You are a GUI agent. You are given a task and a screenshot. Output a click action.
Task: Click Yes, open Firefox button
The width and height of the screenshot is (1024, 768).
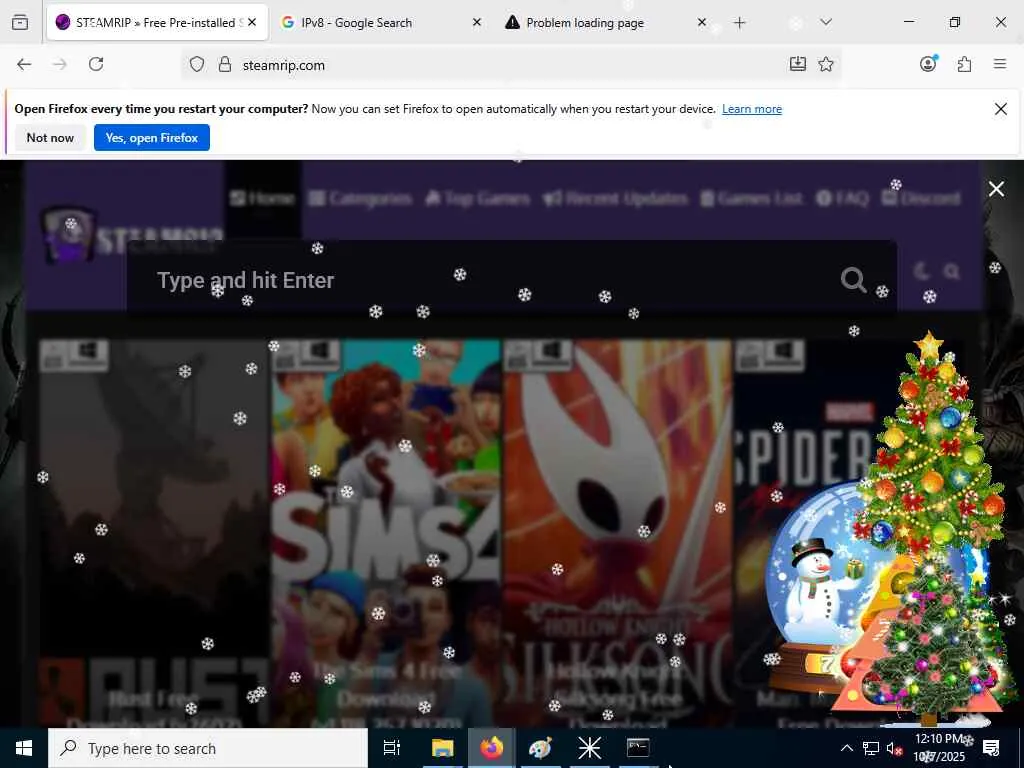pyautogui.click(x=152, y=137)
